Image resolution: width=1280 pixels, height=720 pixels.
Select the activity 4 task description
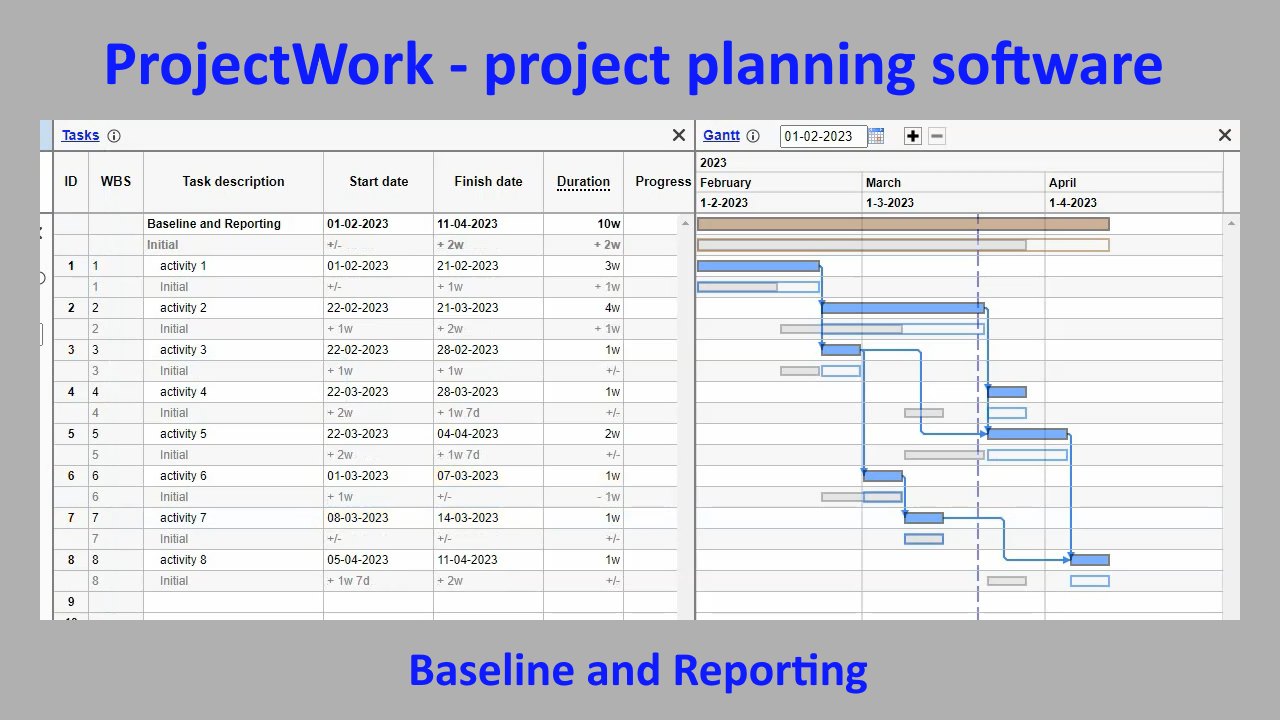tap(183, 392)
